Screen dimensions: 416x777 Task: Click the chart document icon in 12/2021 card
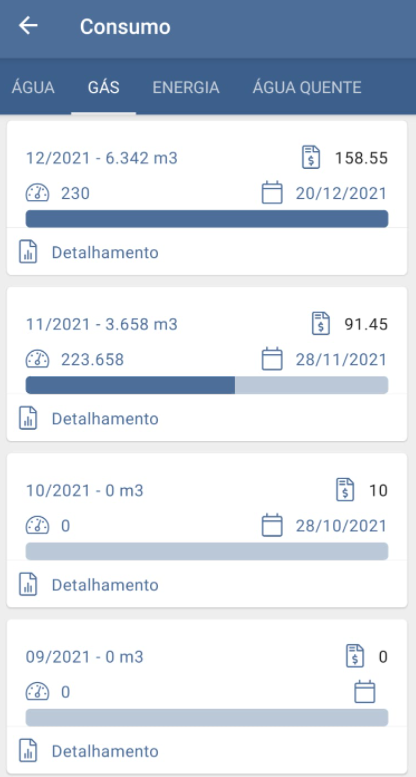[x=28, y=252]
